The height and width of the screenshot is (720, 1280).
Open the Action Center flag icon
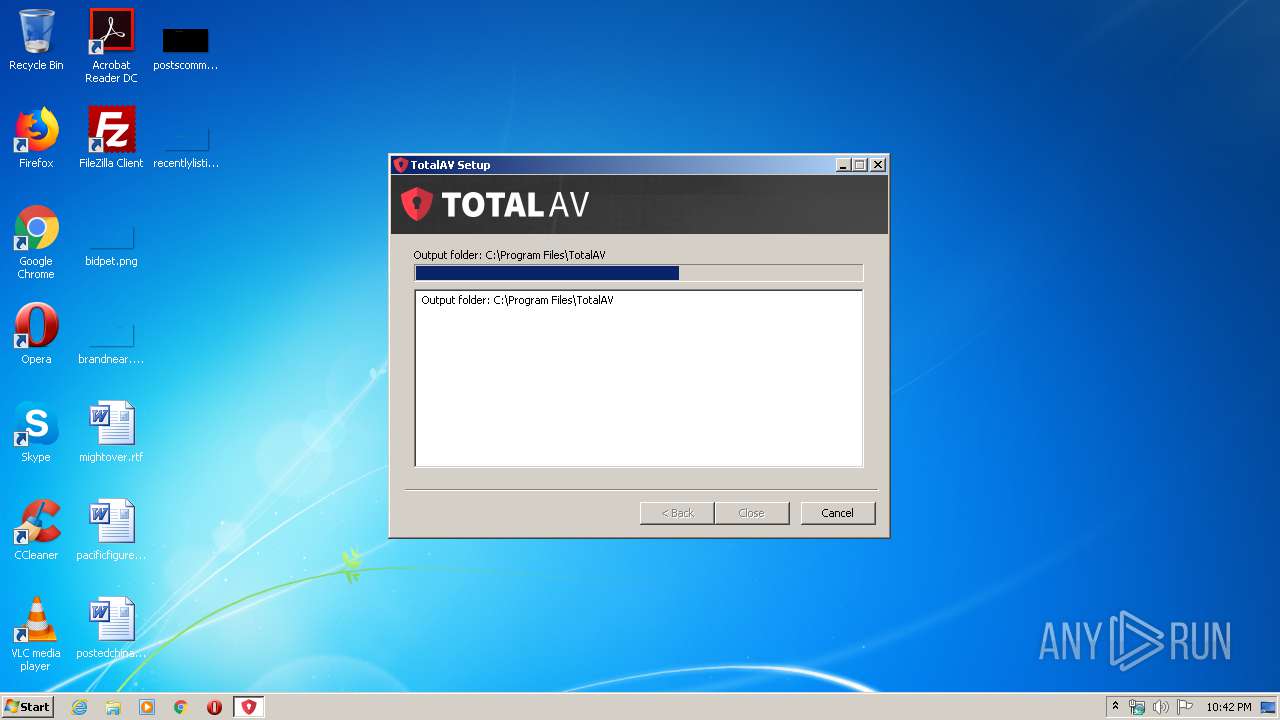(x=1185, y=707)
